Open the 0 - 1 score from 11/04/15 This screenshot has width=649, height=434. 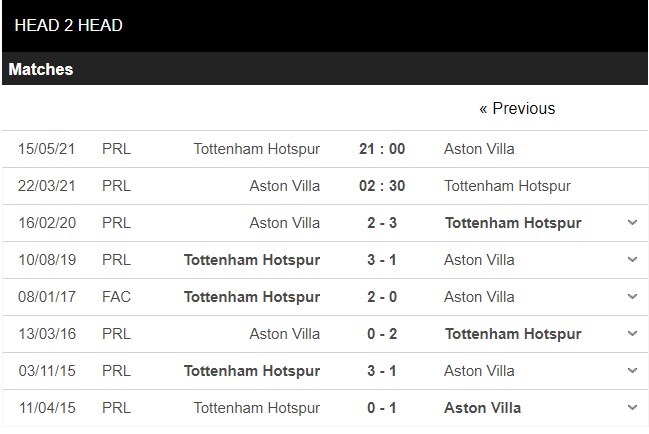(382, 408)
